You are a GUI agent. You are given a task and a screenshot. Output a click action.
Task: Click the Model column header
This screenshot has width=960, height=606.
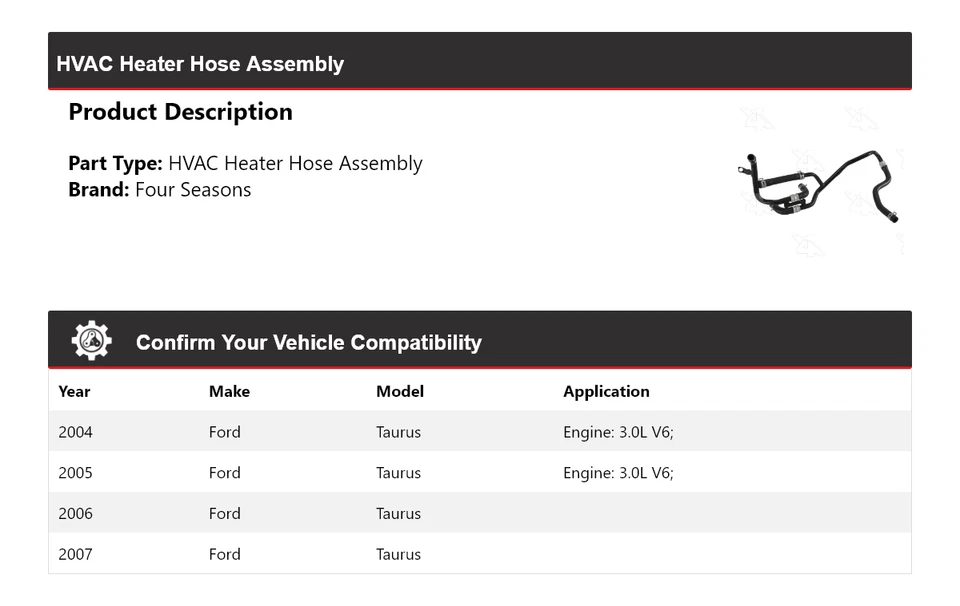coord(399,392)
